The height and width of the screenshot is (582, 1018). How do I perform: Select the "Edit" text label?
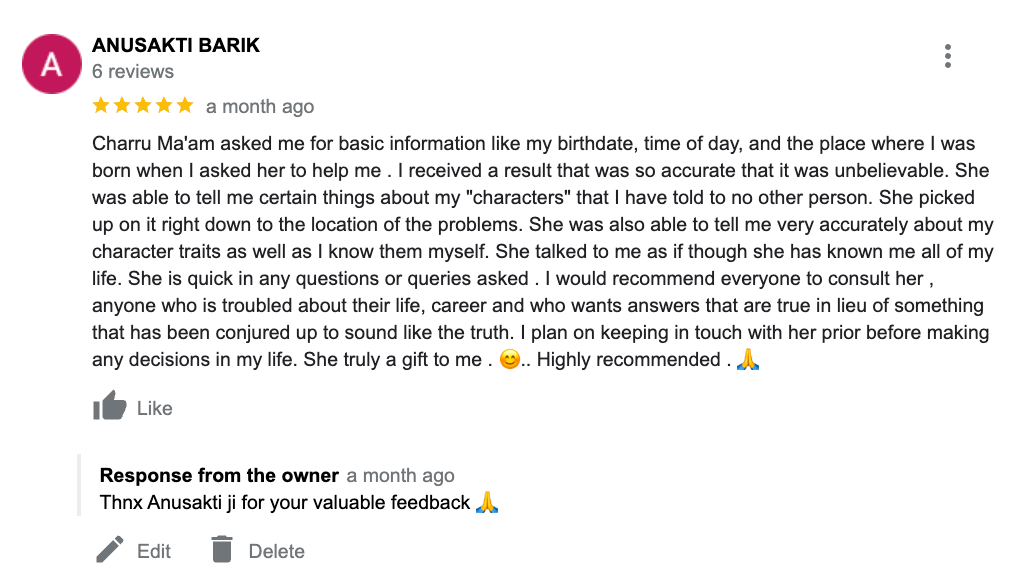tap(154, 551)
